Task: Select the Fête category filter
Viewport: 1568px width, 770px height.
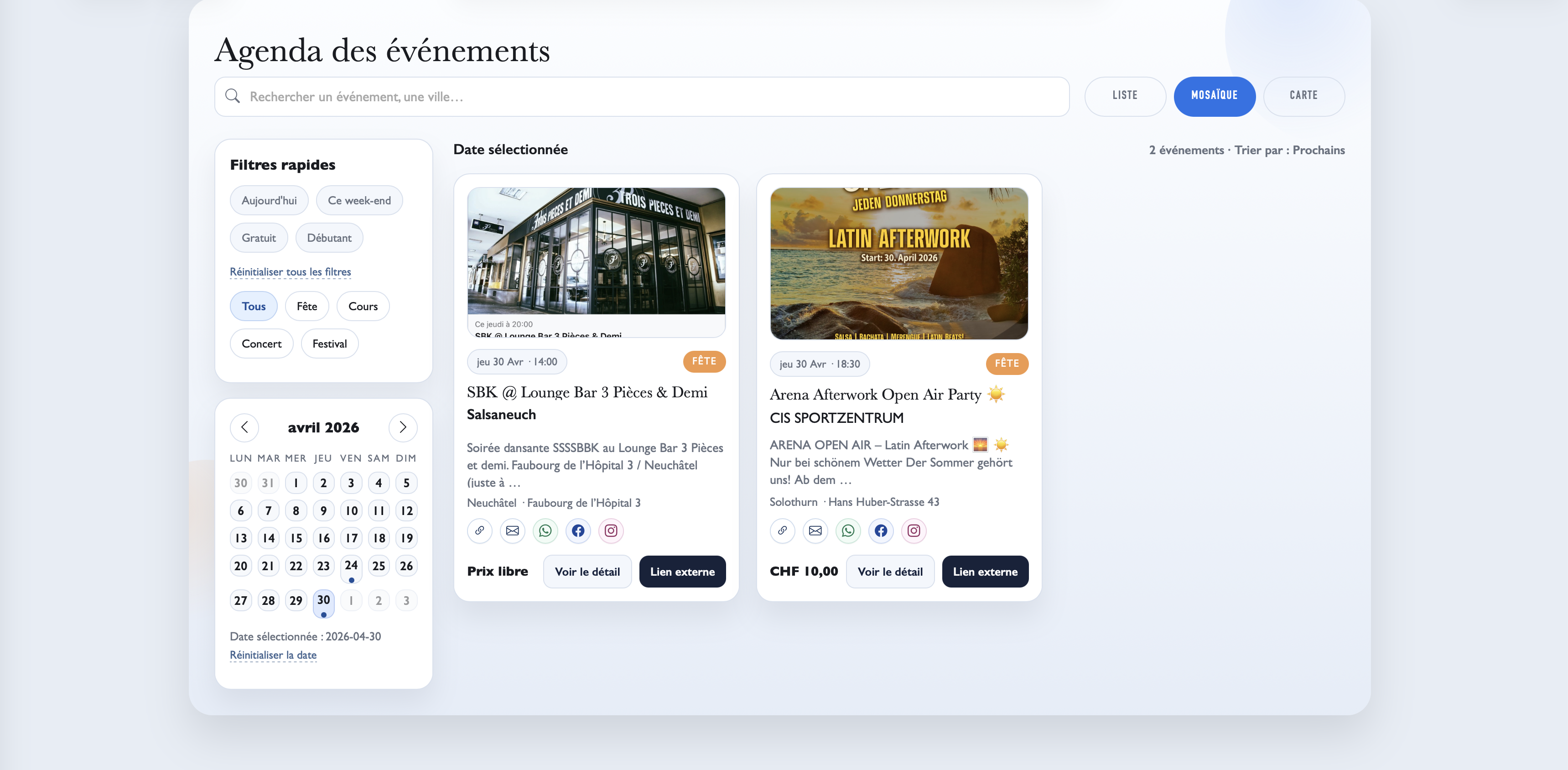Action: pyautogui.click(x=307, y=306)
